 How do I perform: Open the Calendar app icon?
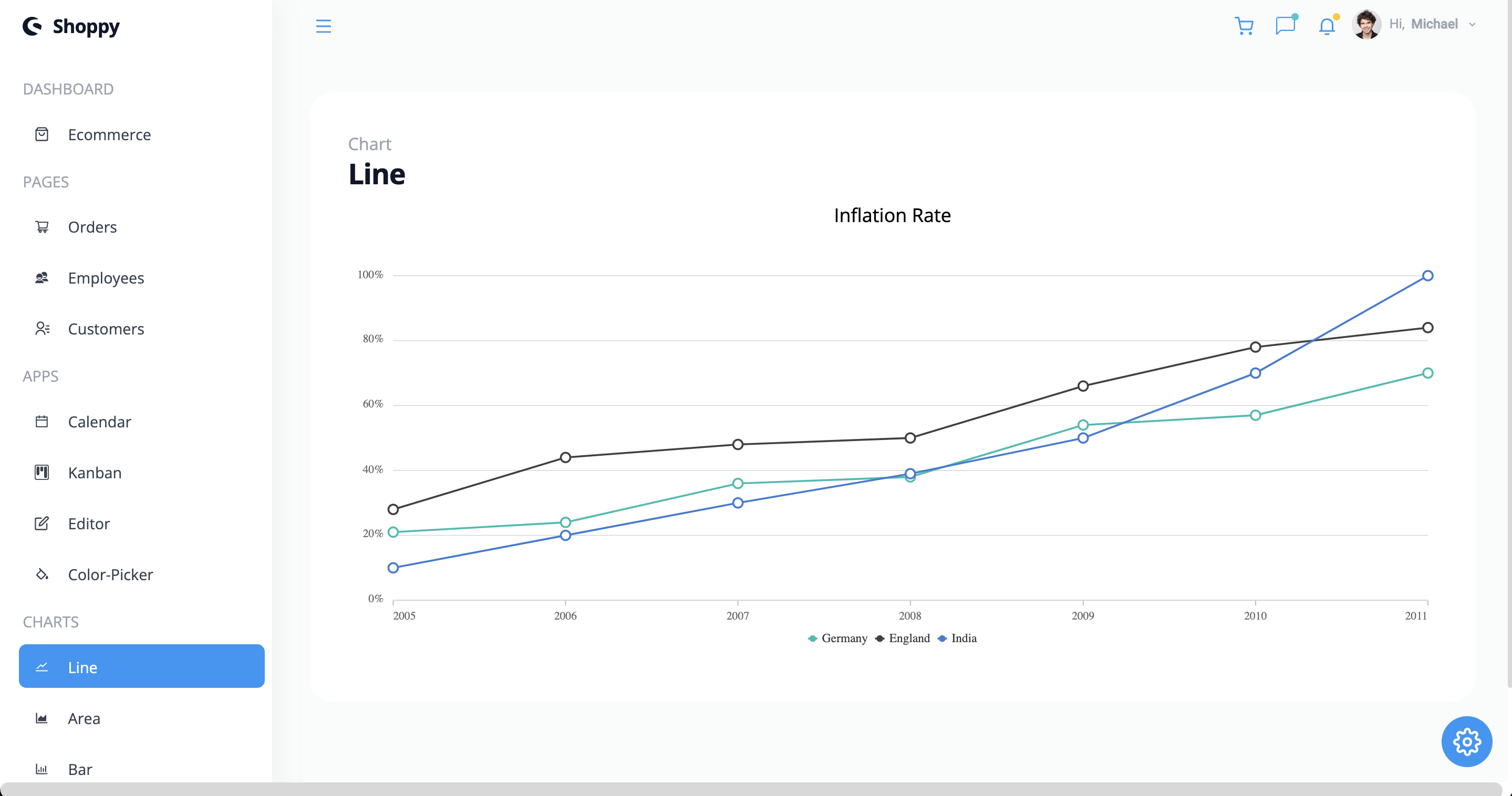(41, 421)
